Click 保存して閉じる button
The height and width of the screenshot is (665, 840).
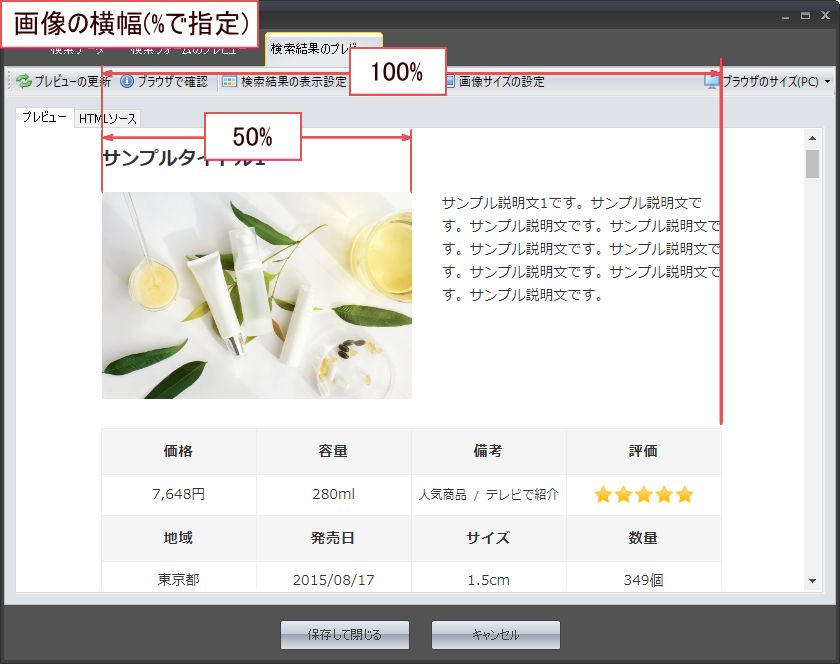345,635
